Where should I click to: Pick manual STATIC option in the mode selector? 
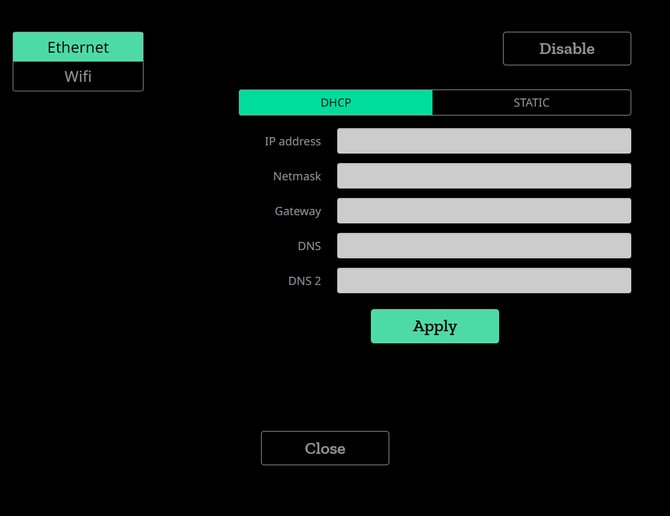[531, 103]
